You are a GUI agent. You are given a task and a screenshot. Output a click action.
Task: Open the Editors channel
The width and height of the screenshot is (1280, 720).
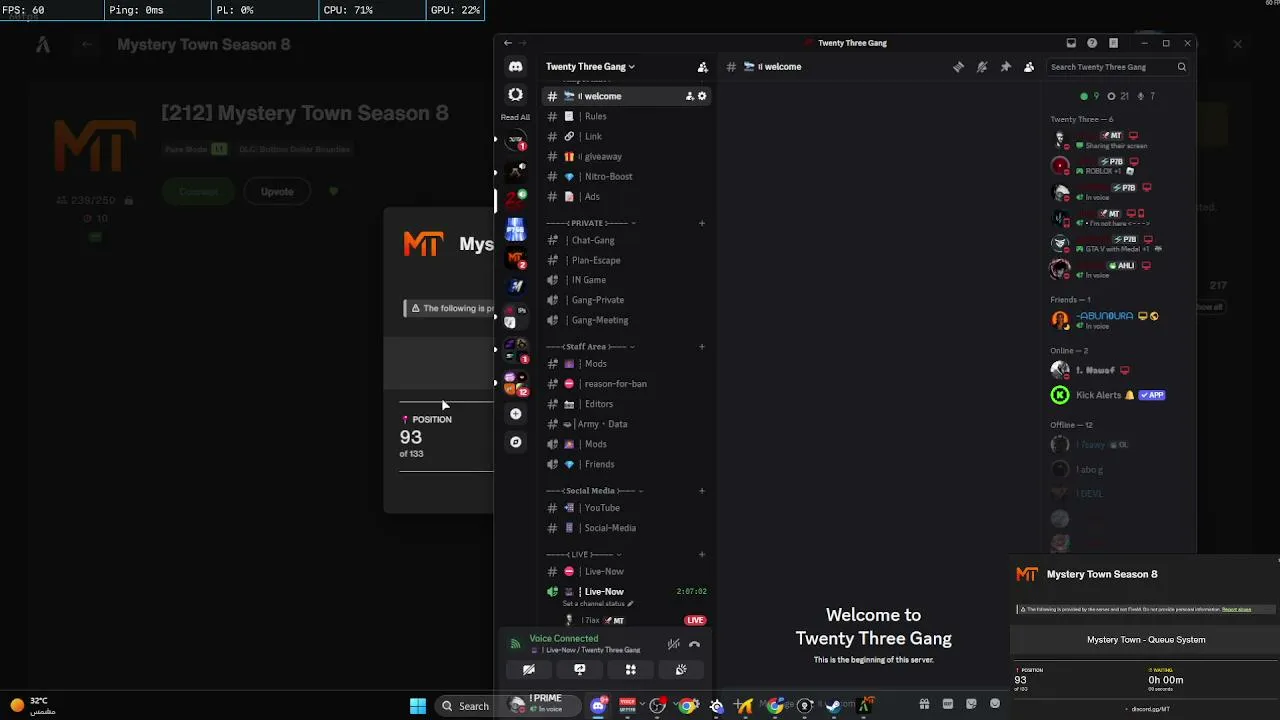(627, 404)
